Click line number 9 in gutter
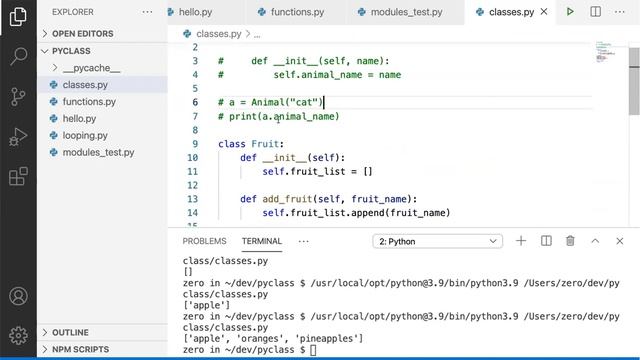640x360 pixels. (x=195, y=144)
